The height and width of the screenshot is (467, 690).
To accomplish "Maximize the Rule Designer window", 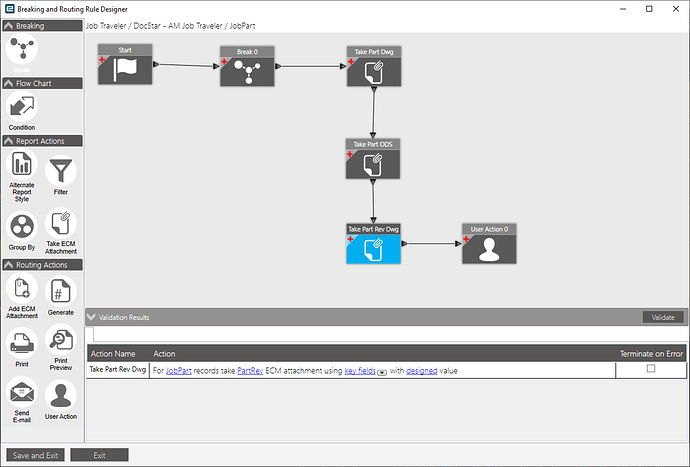I will pos(649,9).
